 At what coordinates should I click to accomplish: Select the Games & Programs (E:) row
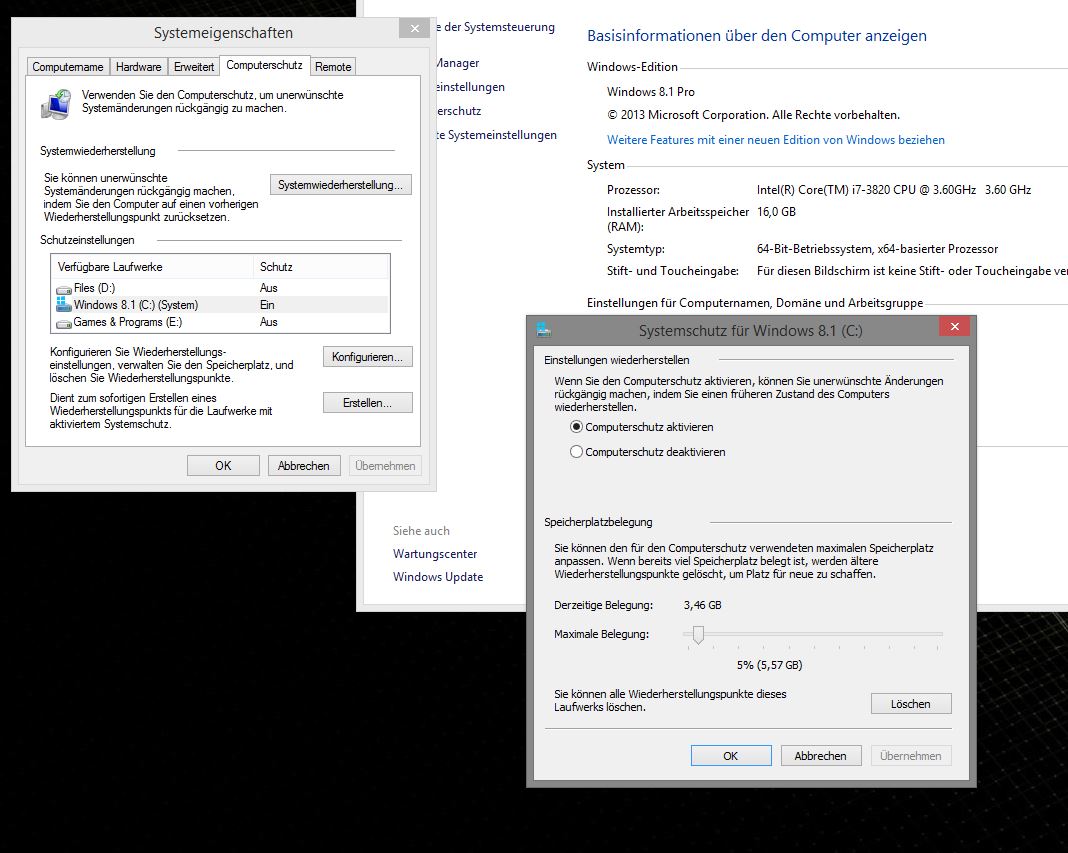coord(221,322)
